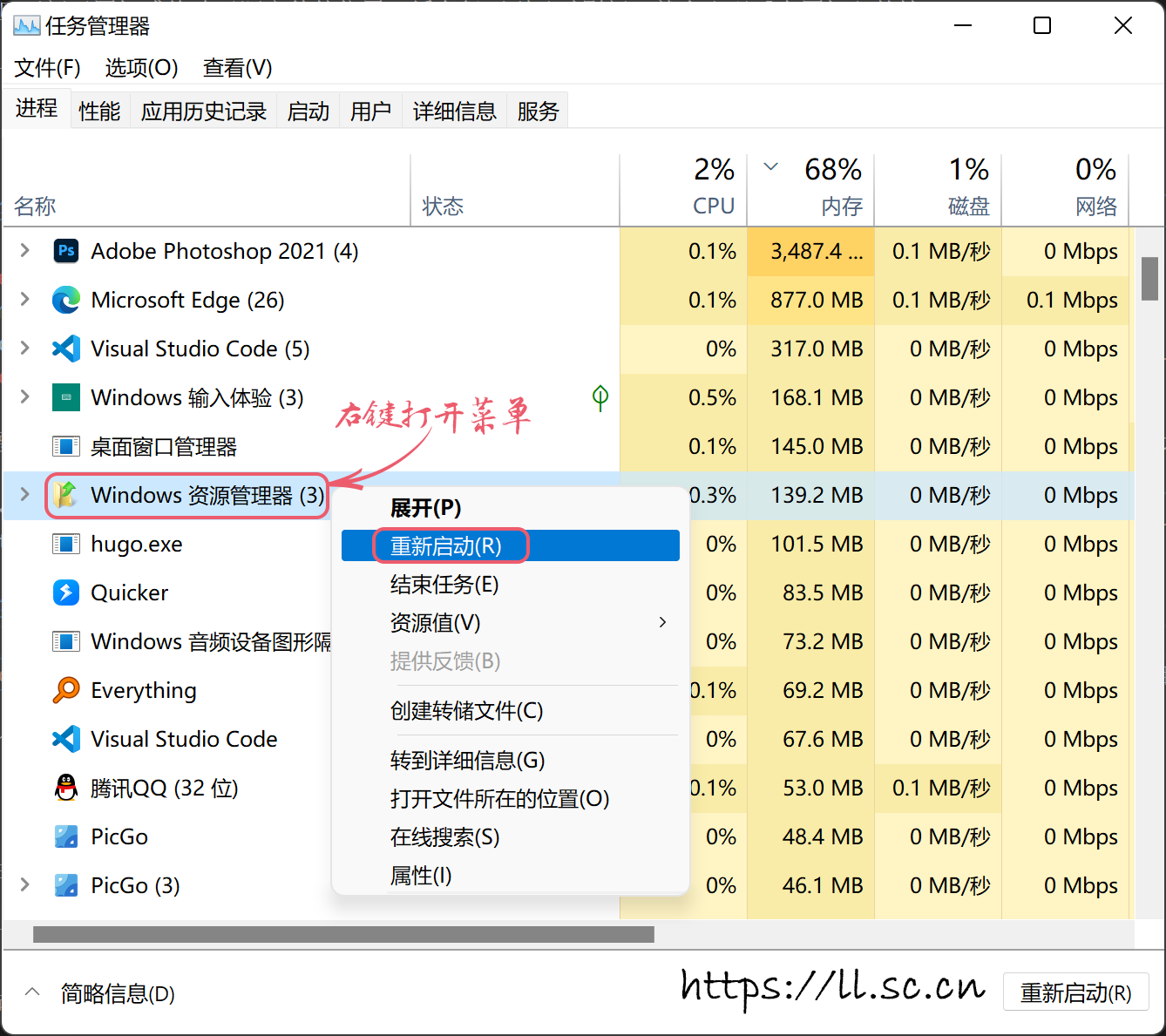Click the PicGo (3) icon
This screenshot has width=1166, height=1036.
coord(66,885)
